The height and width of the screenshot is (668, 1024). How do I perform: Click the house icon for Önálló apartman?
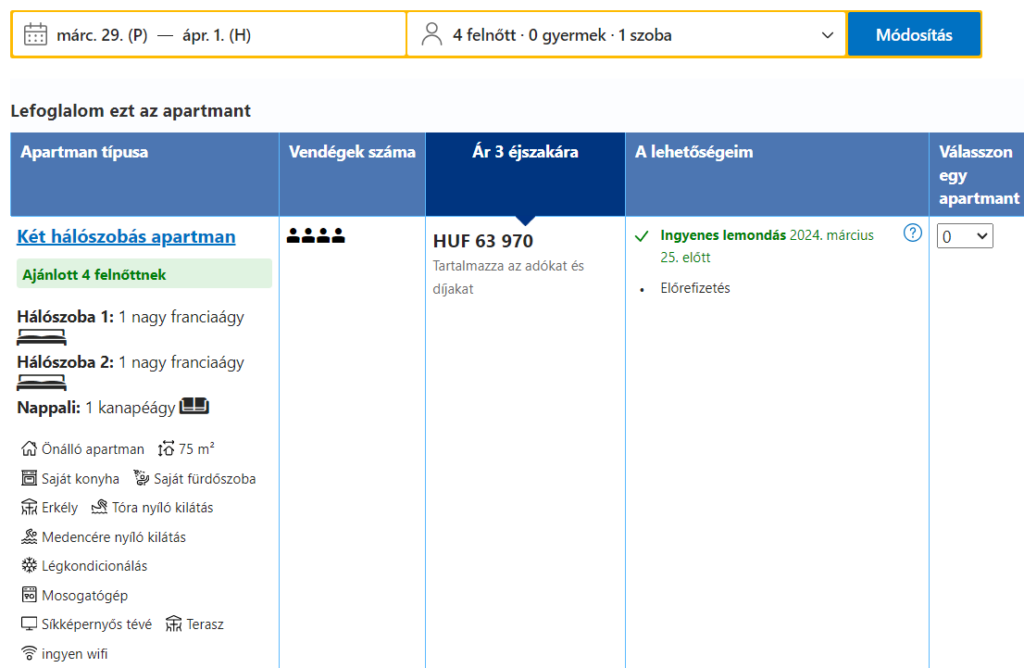[x=29, y=449]
